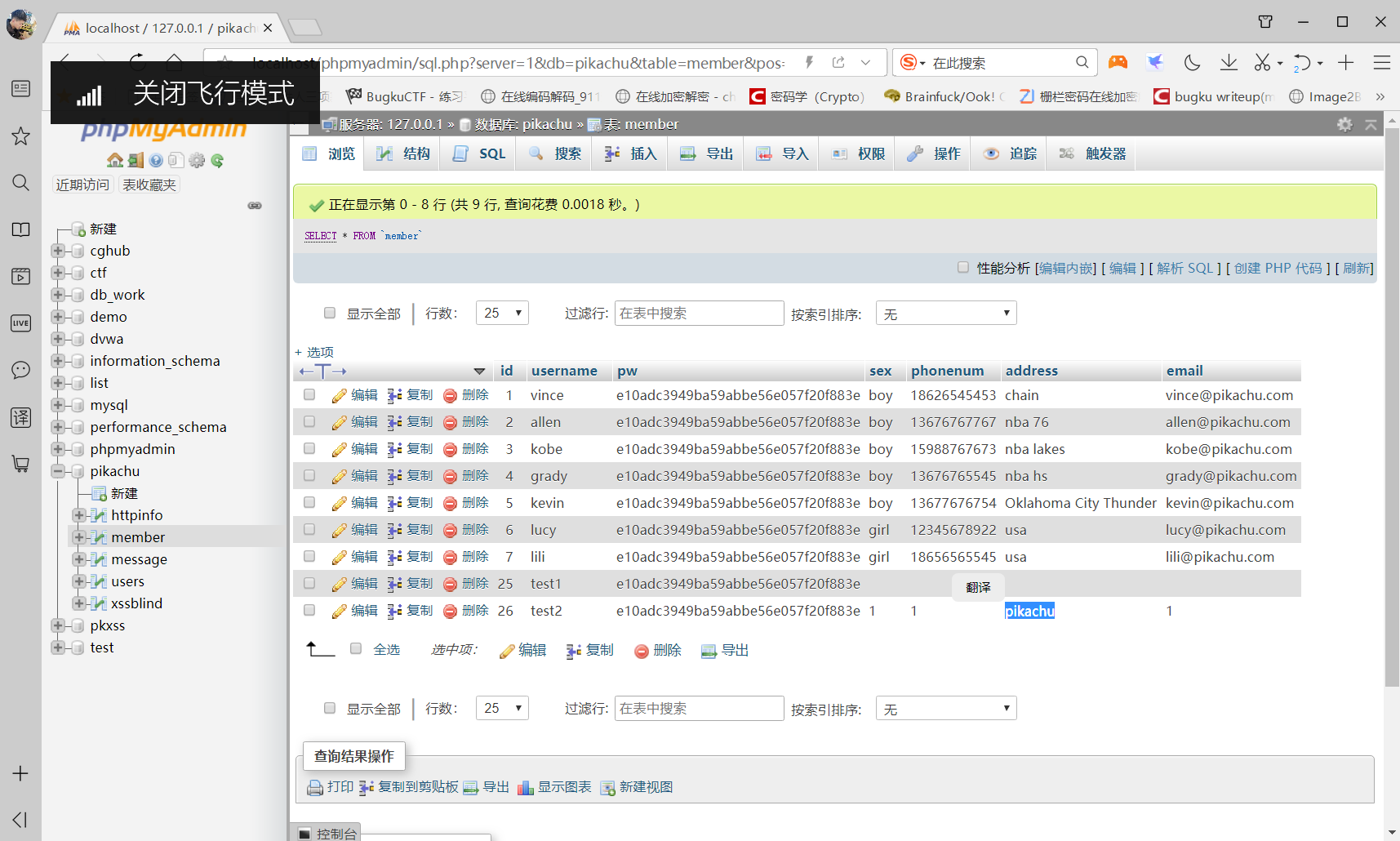Tick the 全选 select all checkbox
Viewport: 1400px width, 841px height.
[356, 648]
